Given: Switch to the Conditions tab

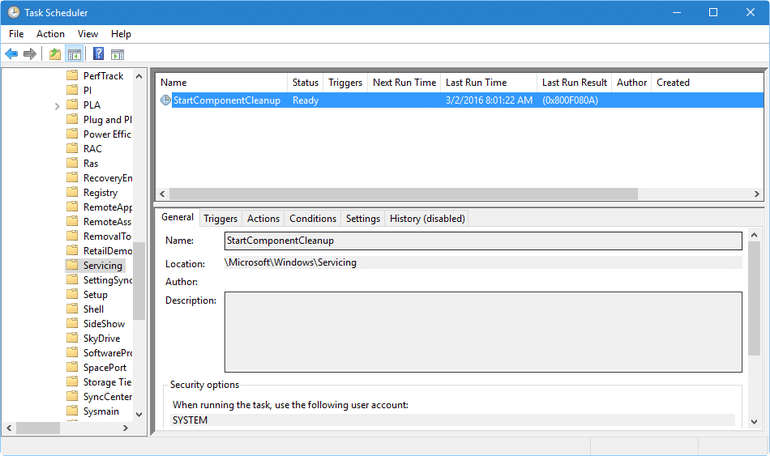Looking at the screenshot, I should [x=312, y=218].
